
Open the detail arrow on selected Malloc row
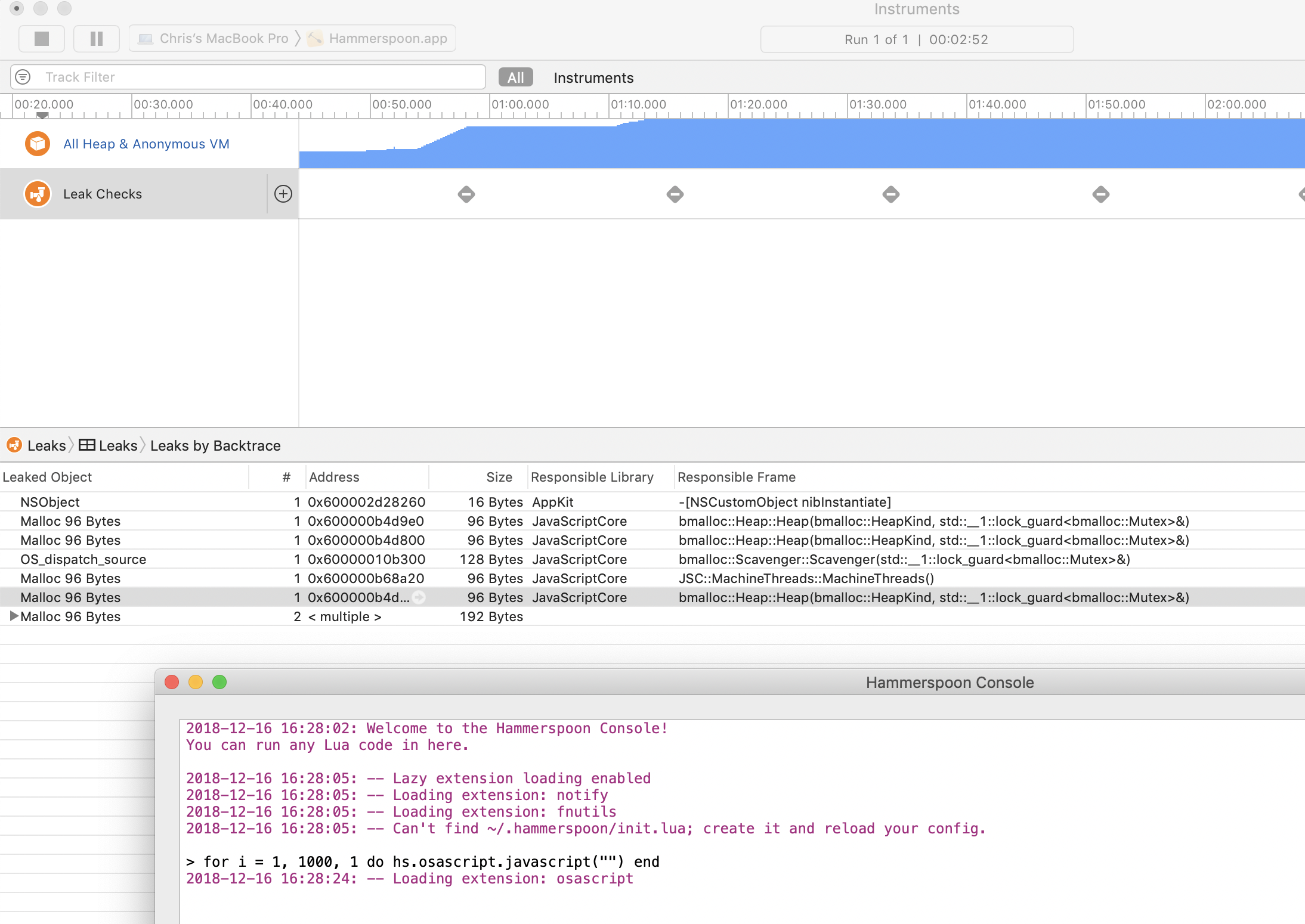(x=419, y=597)
